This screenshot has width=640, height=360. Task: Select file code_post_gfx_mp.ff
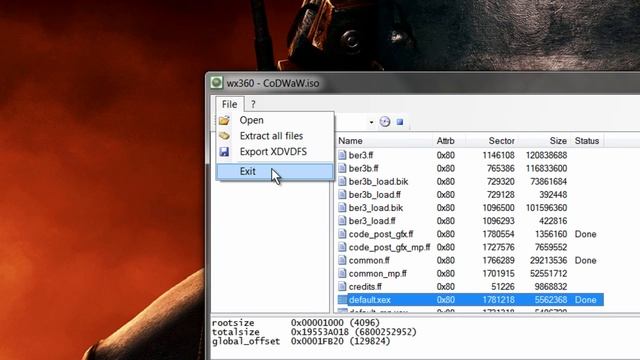coord(389,247)
